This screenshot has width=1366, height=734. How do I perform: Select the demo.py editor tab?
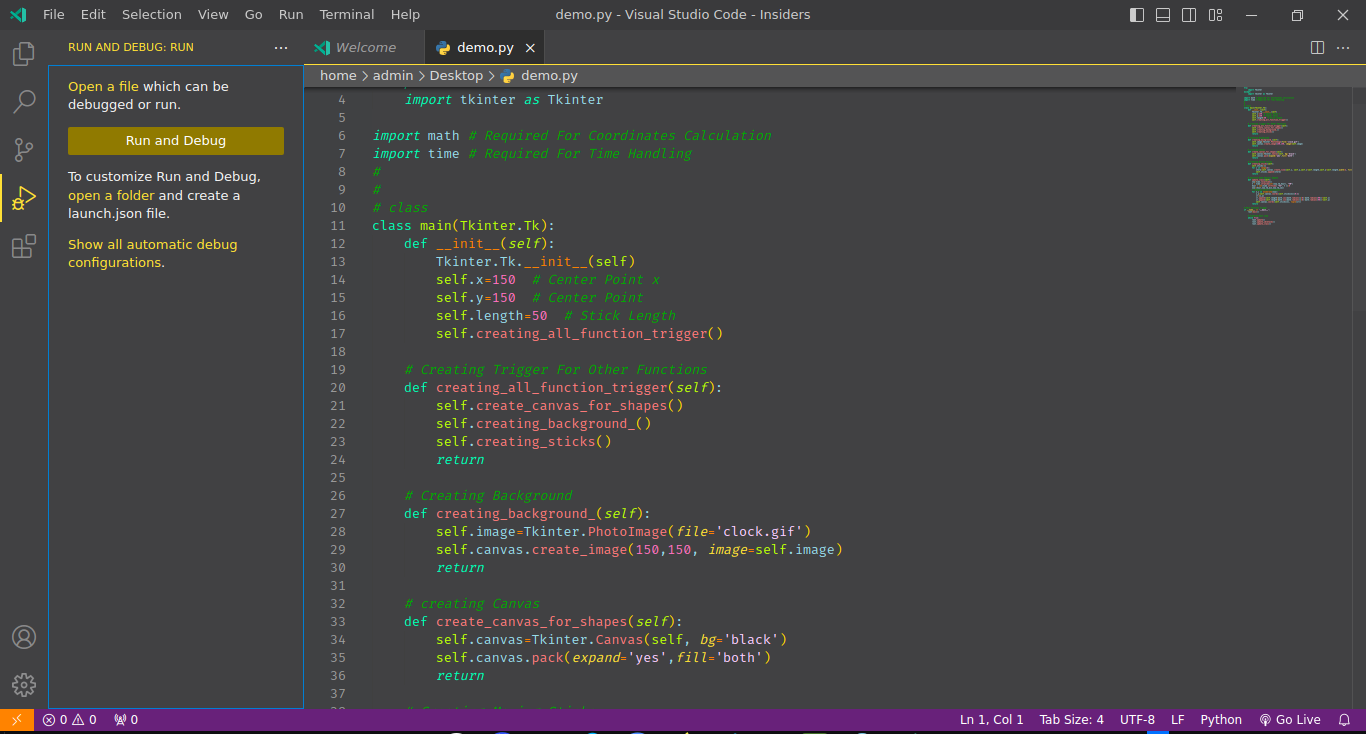[x=485, y=47]
